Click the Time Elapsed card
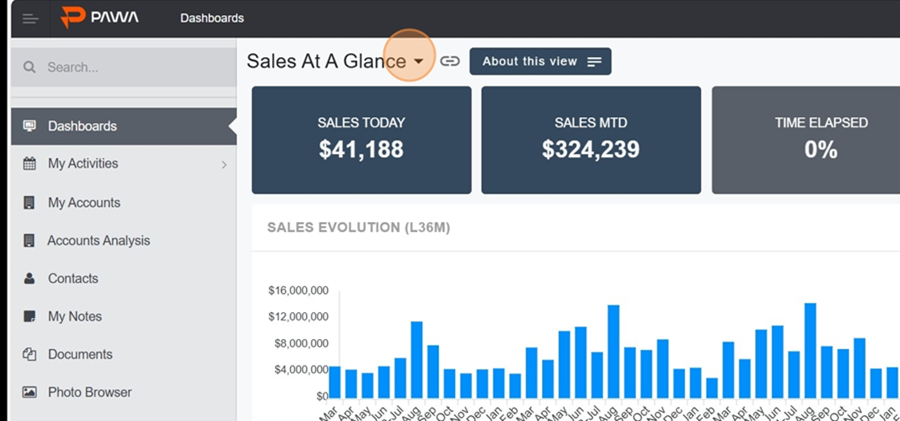 (x=805, y=139)
